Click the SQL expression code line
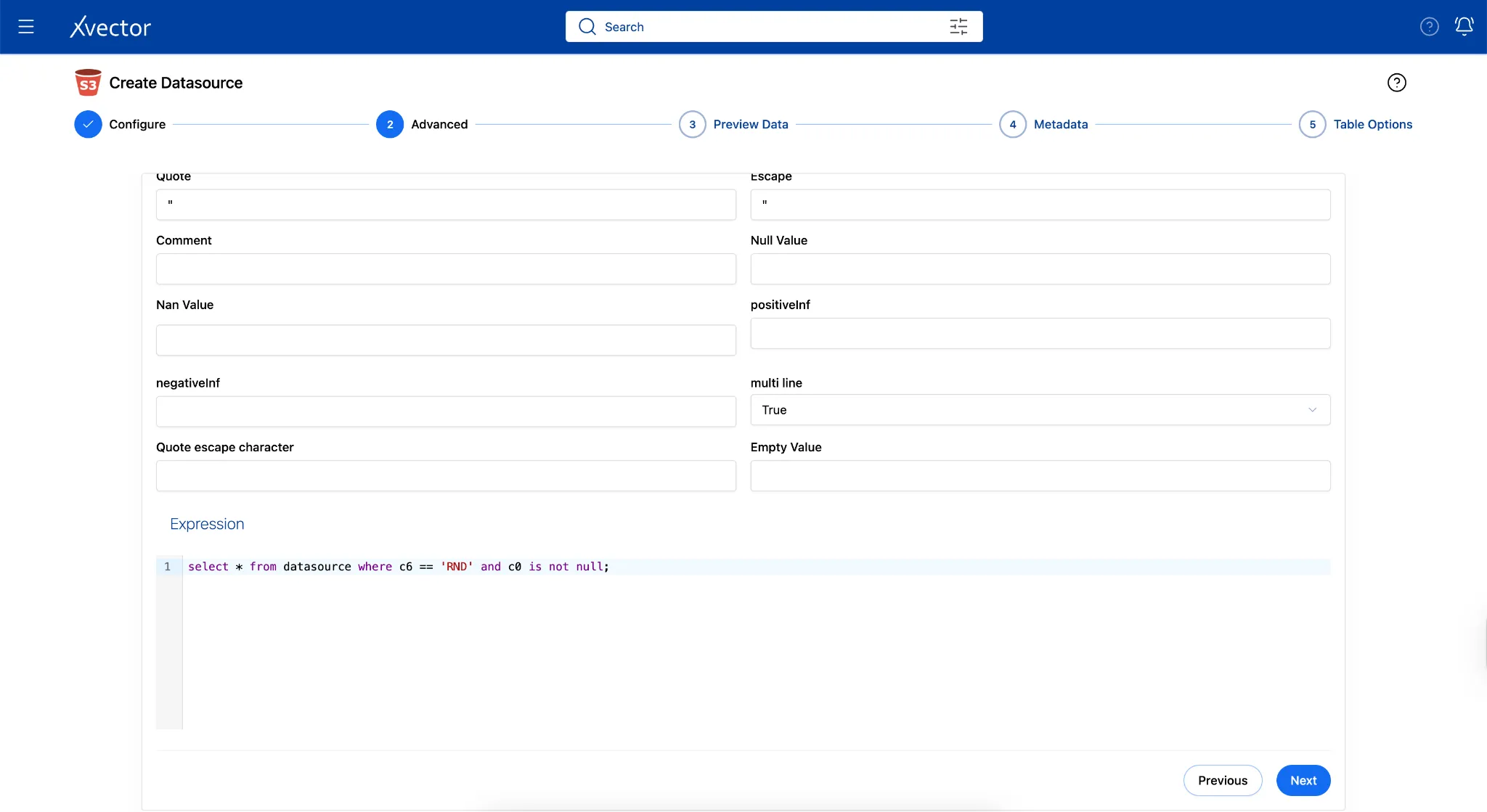1487x812 pixels. point(756,567)
